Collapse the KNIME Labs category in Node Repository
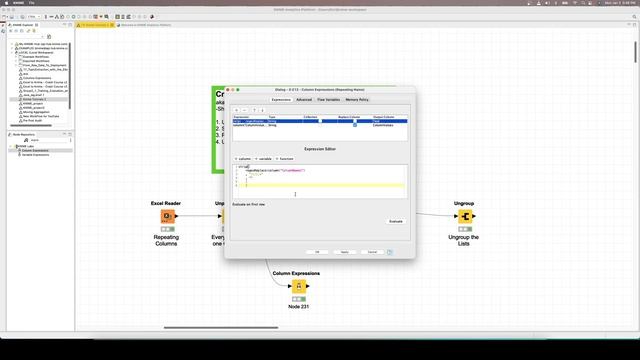 [x=11, y=146]
